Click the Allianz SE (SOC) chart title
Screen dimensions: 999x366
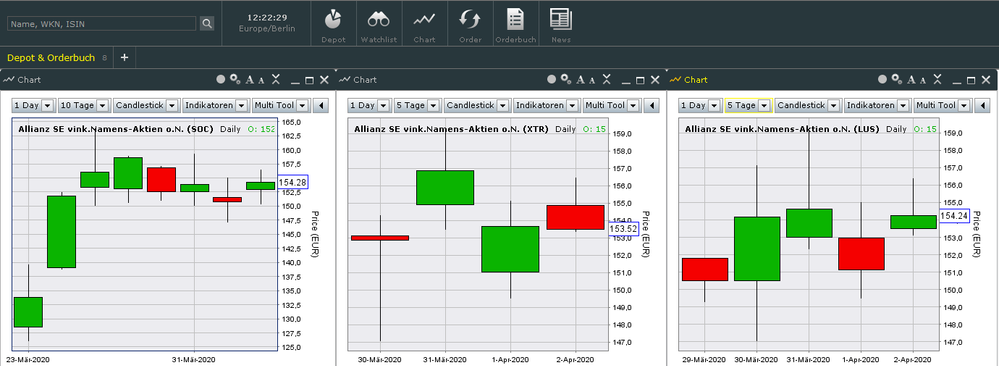116,129
